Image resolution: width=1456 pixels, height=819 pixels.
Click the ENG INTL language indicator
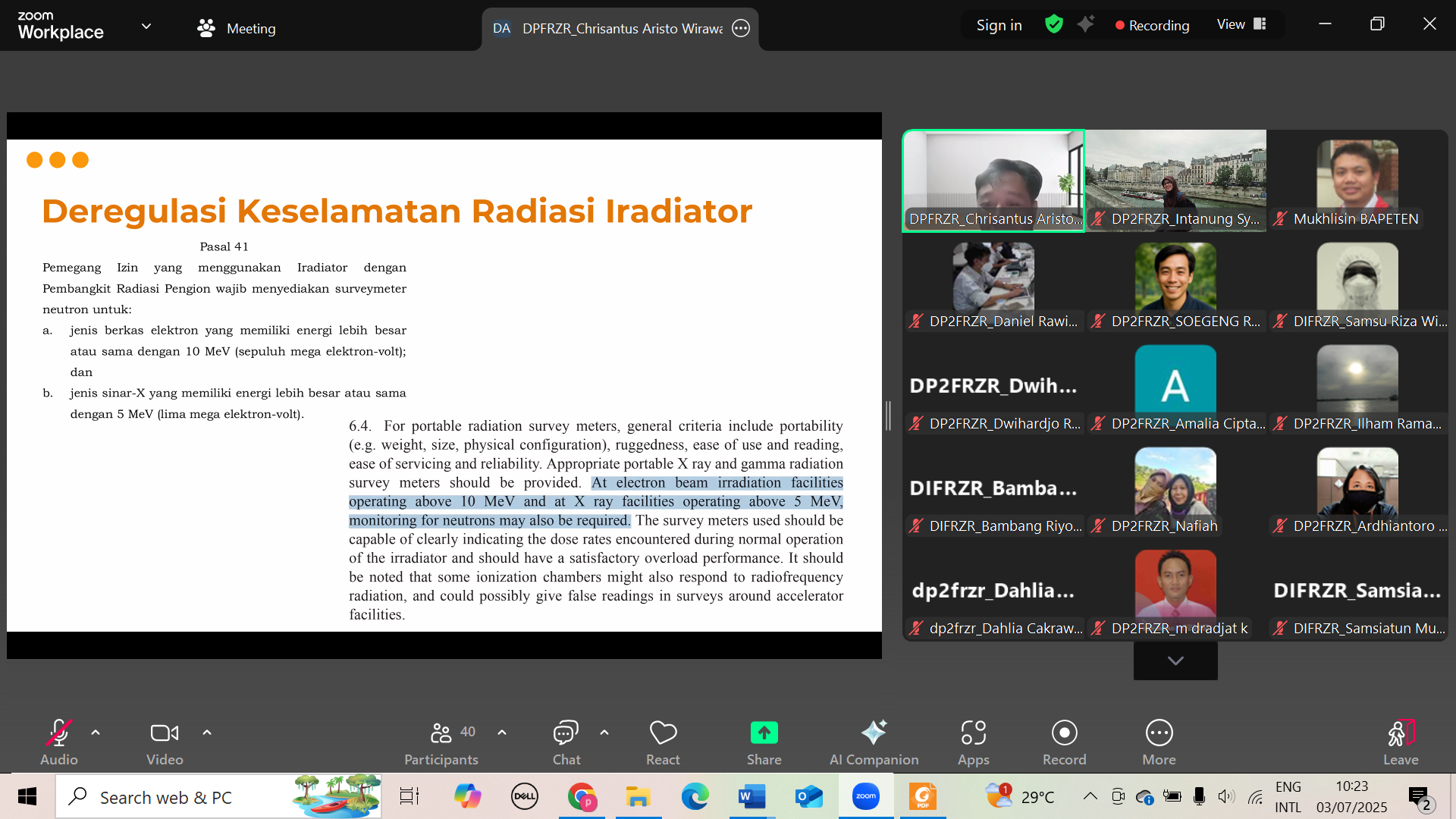pos(1288,797)
